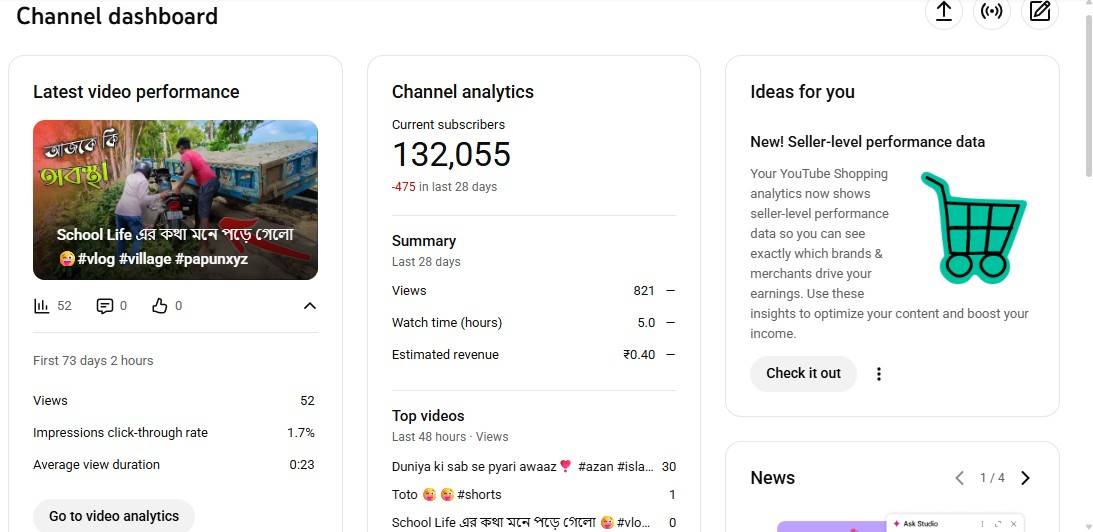Open the Go live broadcast icon
The height and width of the screenshot is (532, 1093).
click(x=992, y=12)
